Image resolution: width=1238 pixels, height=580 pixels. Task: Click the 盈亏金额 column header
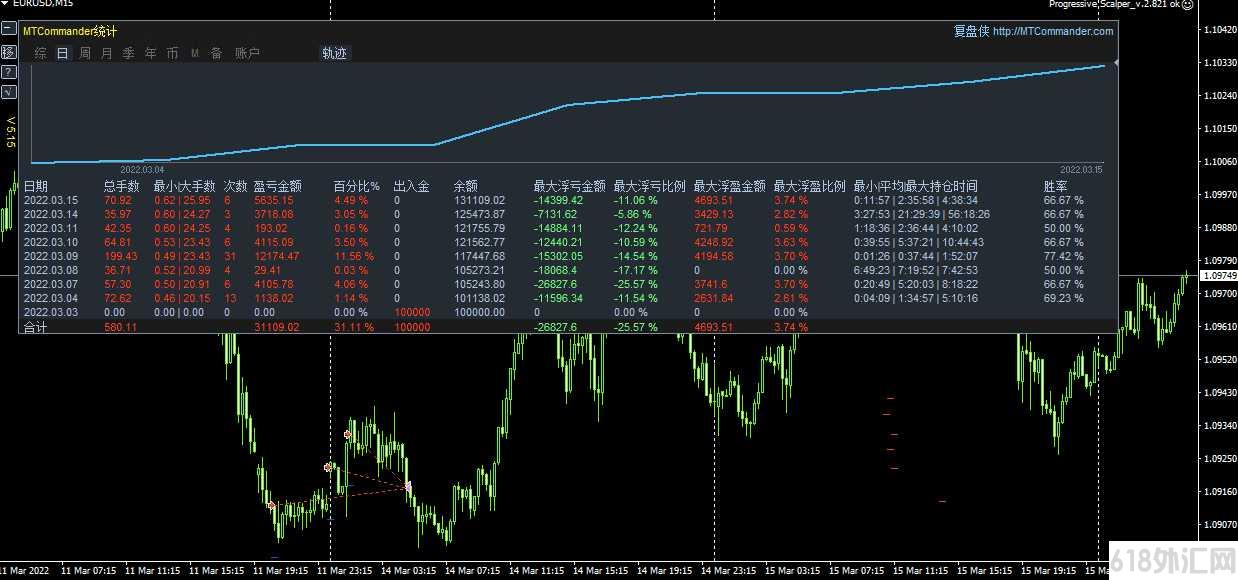tap(277, 186)
